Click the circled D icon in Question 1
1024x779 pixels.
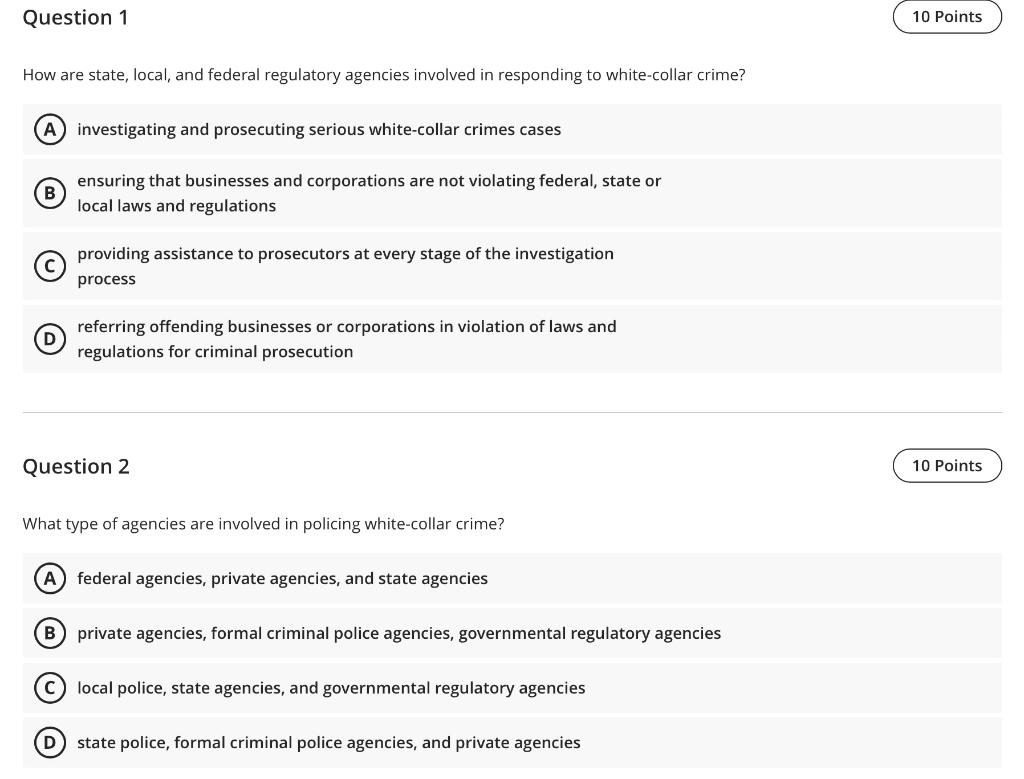tap(50, 338)
